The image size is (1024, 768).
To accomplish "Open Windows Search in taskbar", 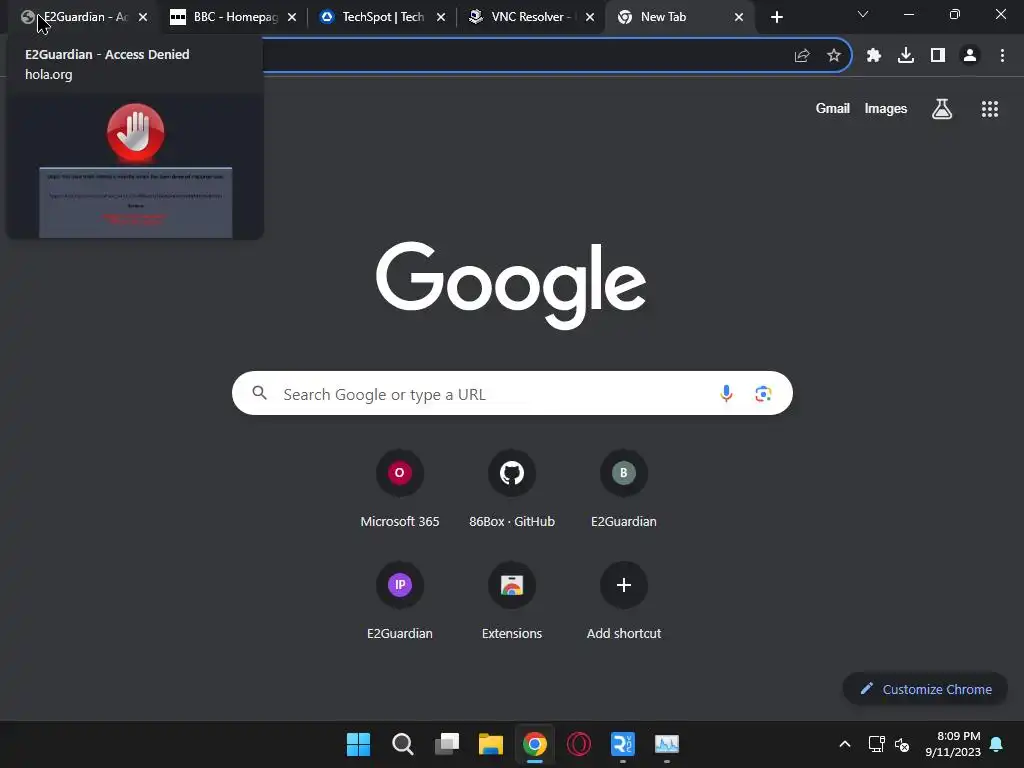I will coord(402,744).
